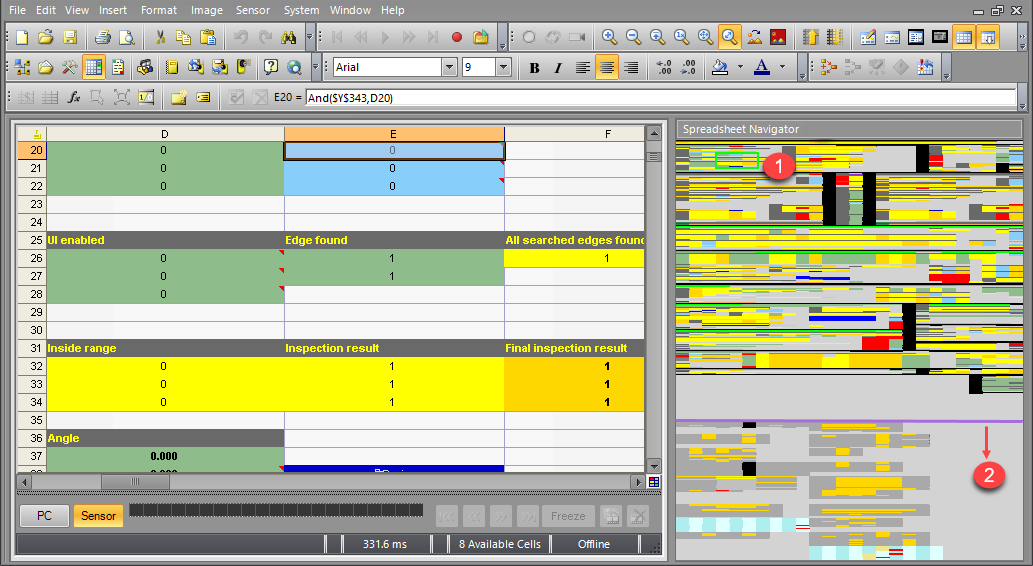Open the Format menu
1033x566 pixels.
click(x=159, y=10)
